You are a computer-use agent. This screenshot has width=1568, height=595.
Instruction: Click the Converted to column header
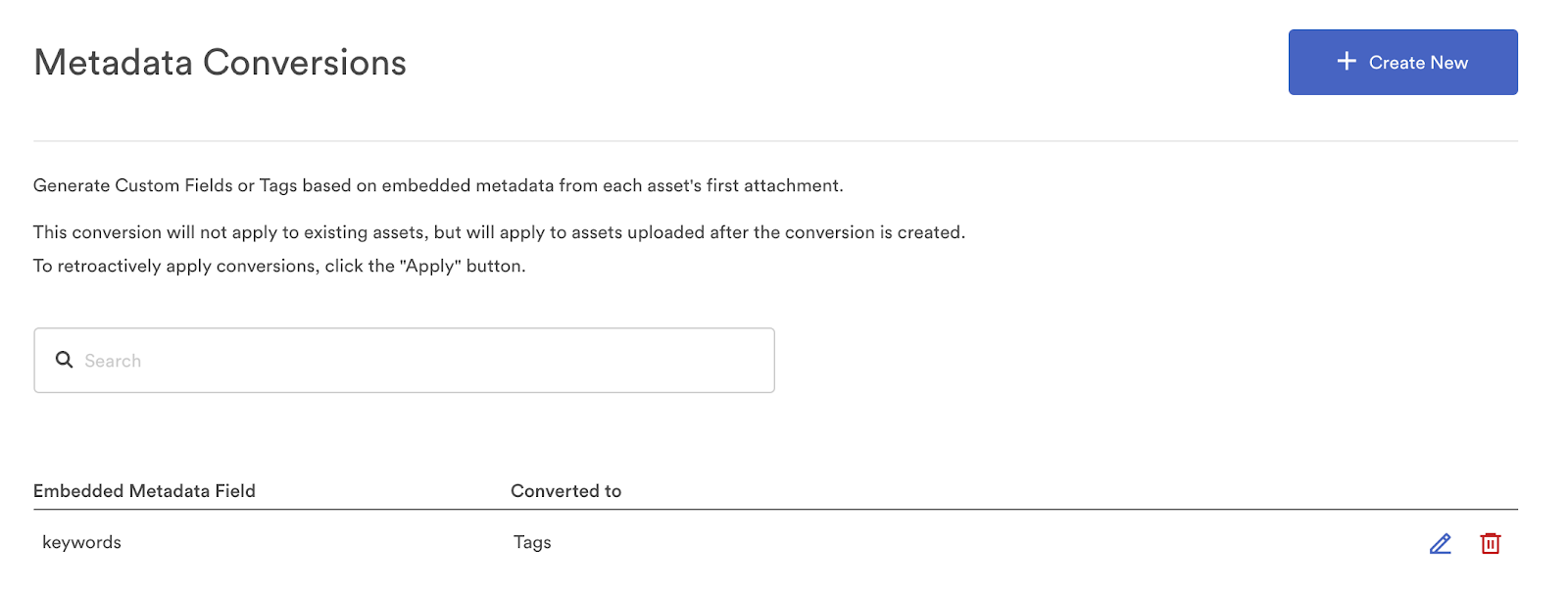tap(565, 491)
